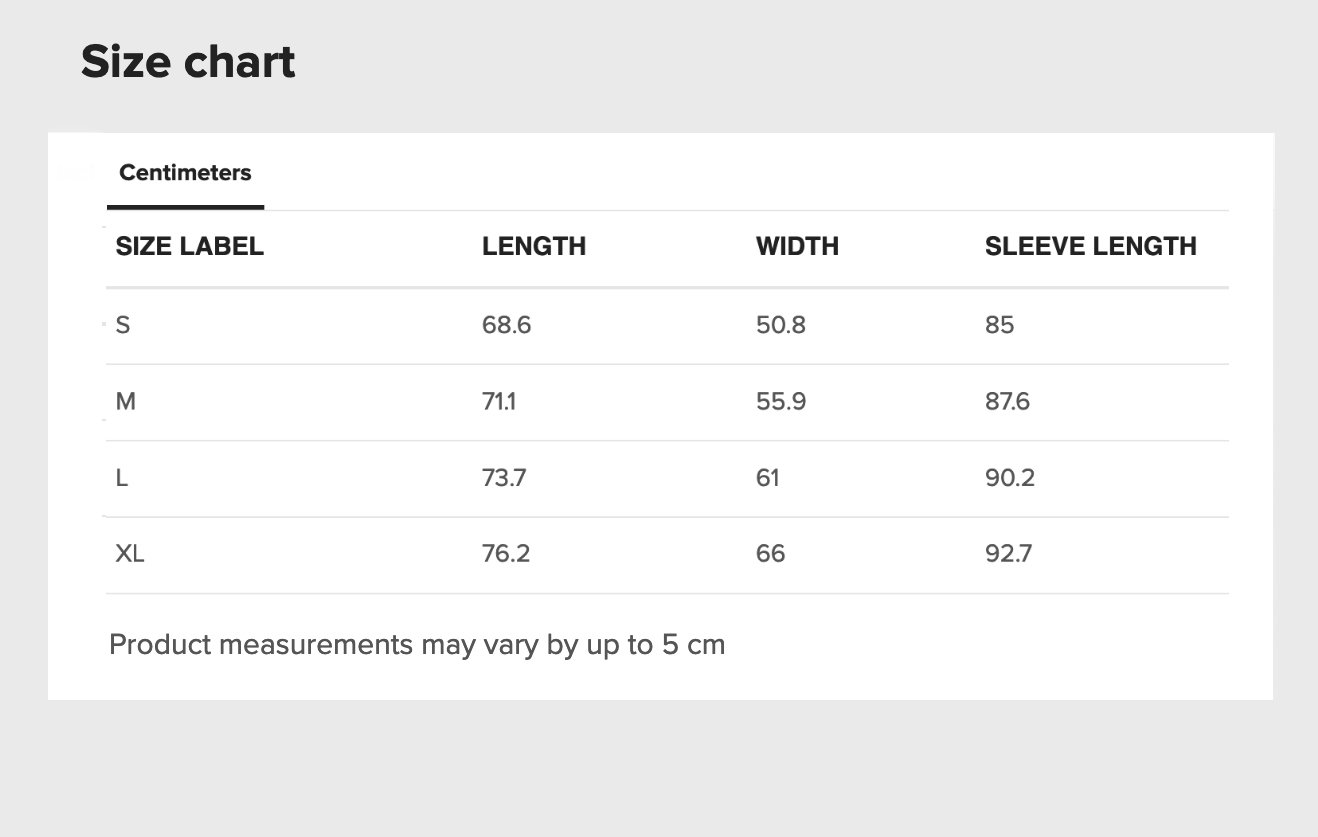1318x837 pixels.
Task: Click the Size chart heading
Action: [x=188, y=62]
